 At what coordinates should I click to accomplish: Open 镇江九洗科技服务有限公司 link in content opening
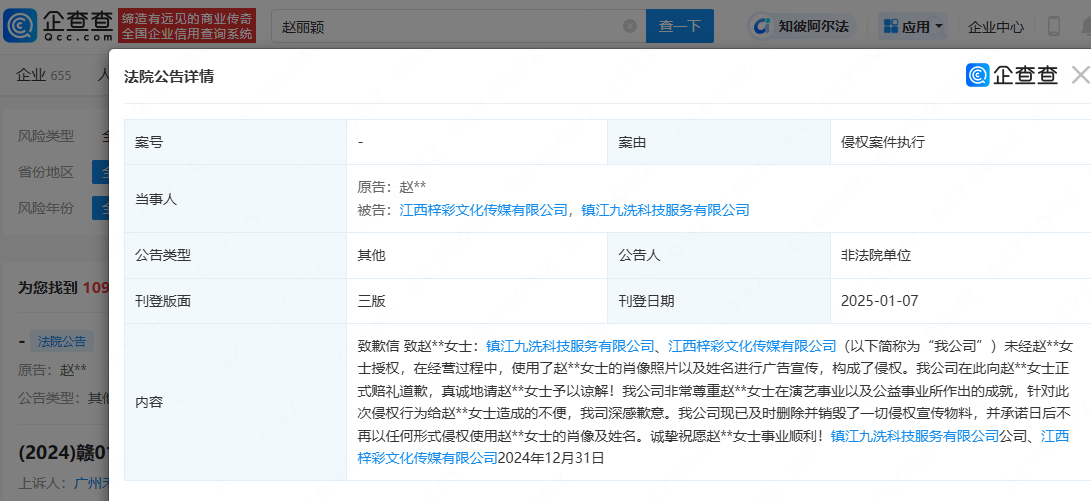click(x=570, y=346)
